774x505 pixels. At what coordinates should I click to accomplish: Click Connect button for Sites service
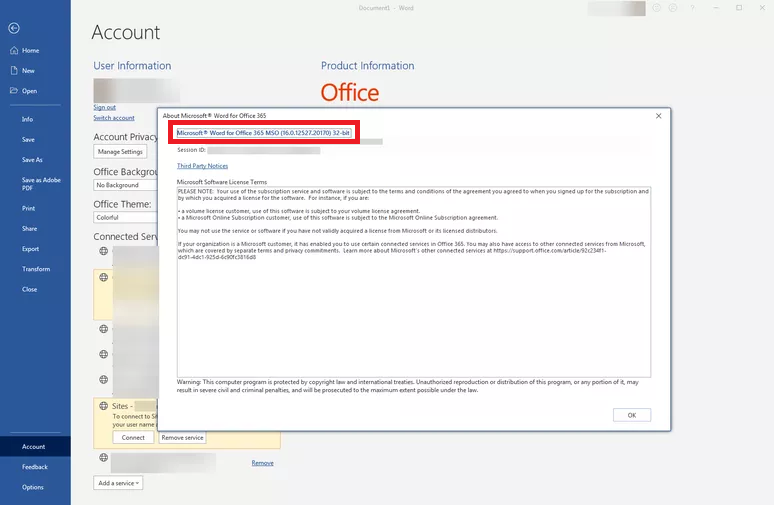point(133,437)
